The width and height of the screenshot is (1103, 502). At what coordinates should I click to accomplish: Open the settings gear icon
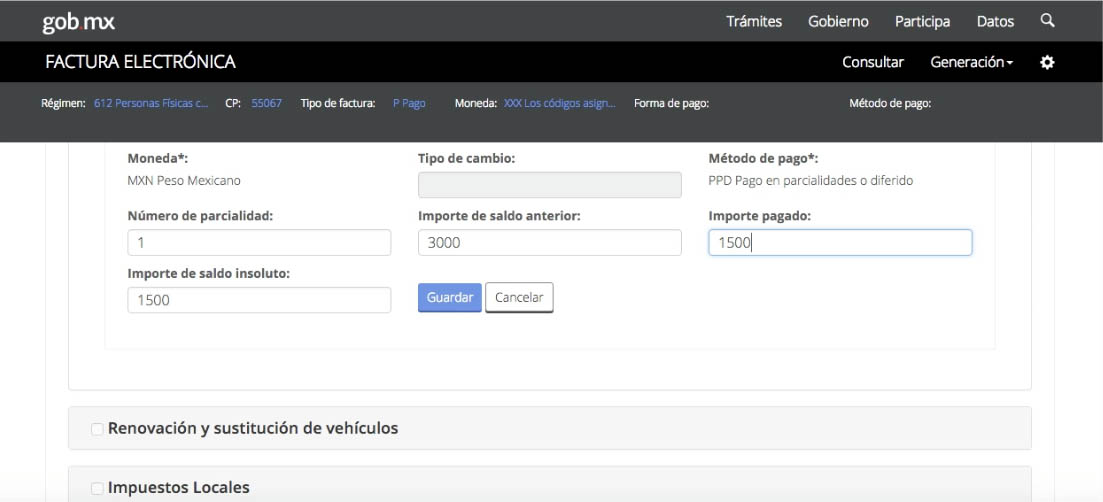click(1047, 62)
